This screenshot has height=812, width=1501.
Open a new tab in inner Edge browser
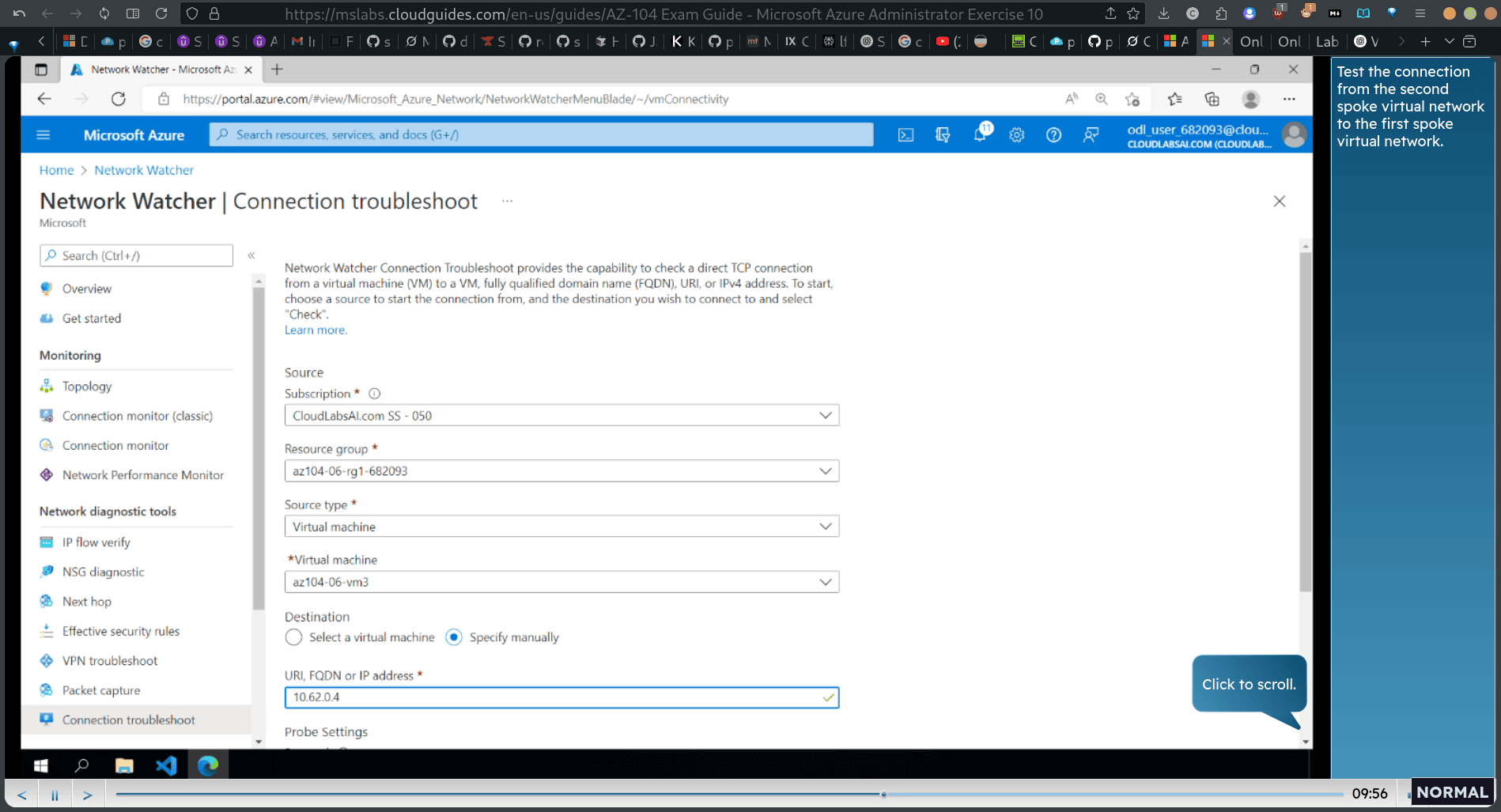[x=277, y=70]
